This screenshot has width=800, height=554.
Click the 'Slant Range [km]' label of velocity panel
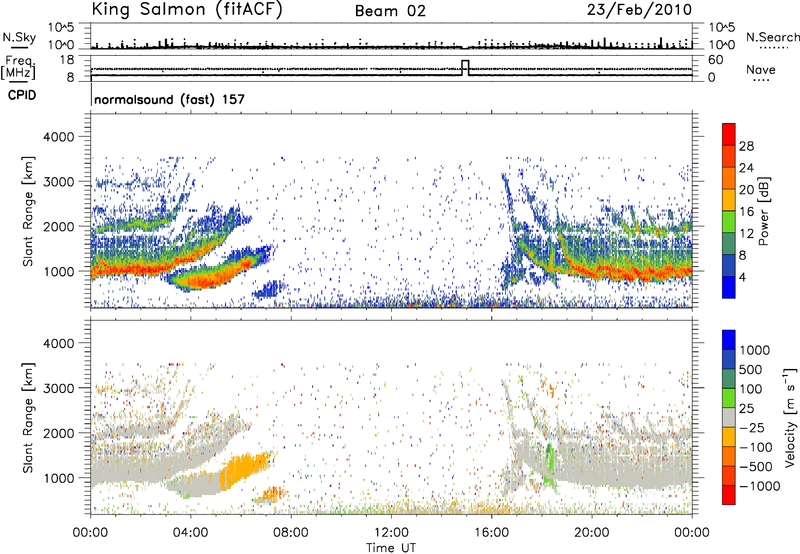pos(28,417)
